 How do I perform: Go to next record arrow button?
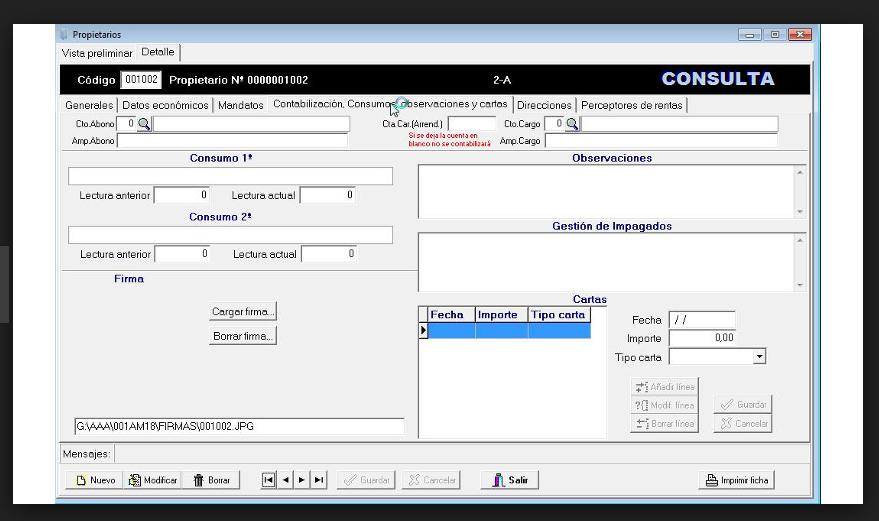click(x=302, y=480)
